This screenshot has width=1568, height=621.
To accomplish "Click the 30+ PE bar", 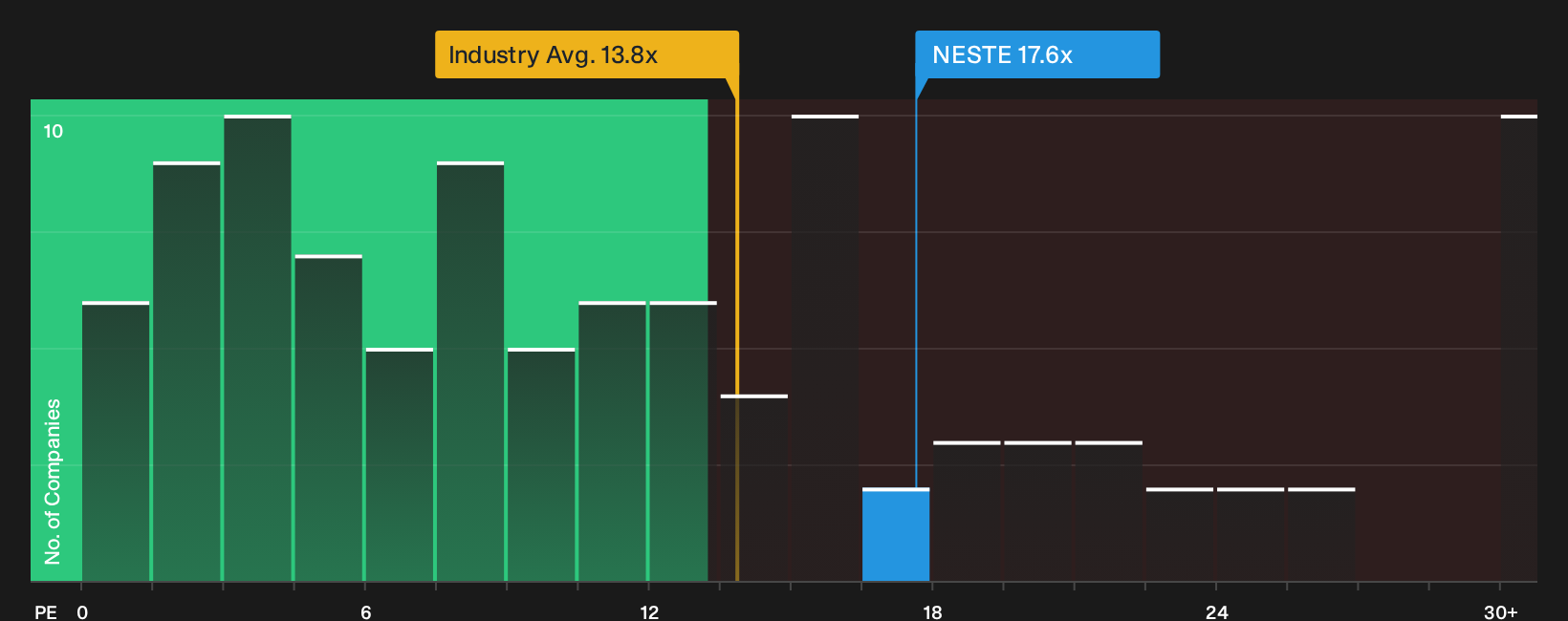I will (1519, 349).
